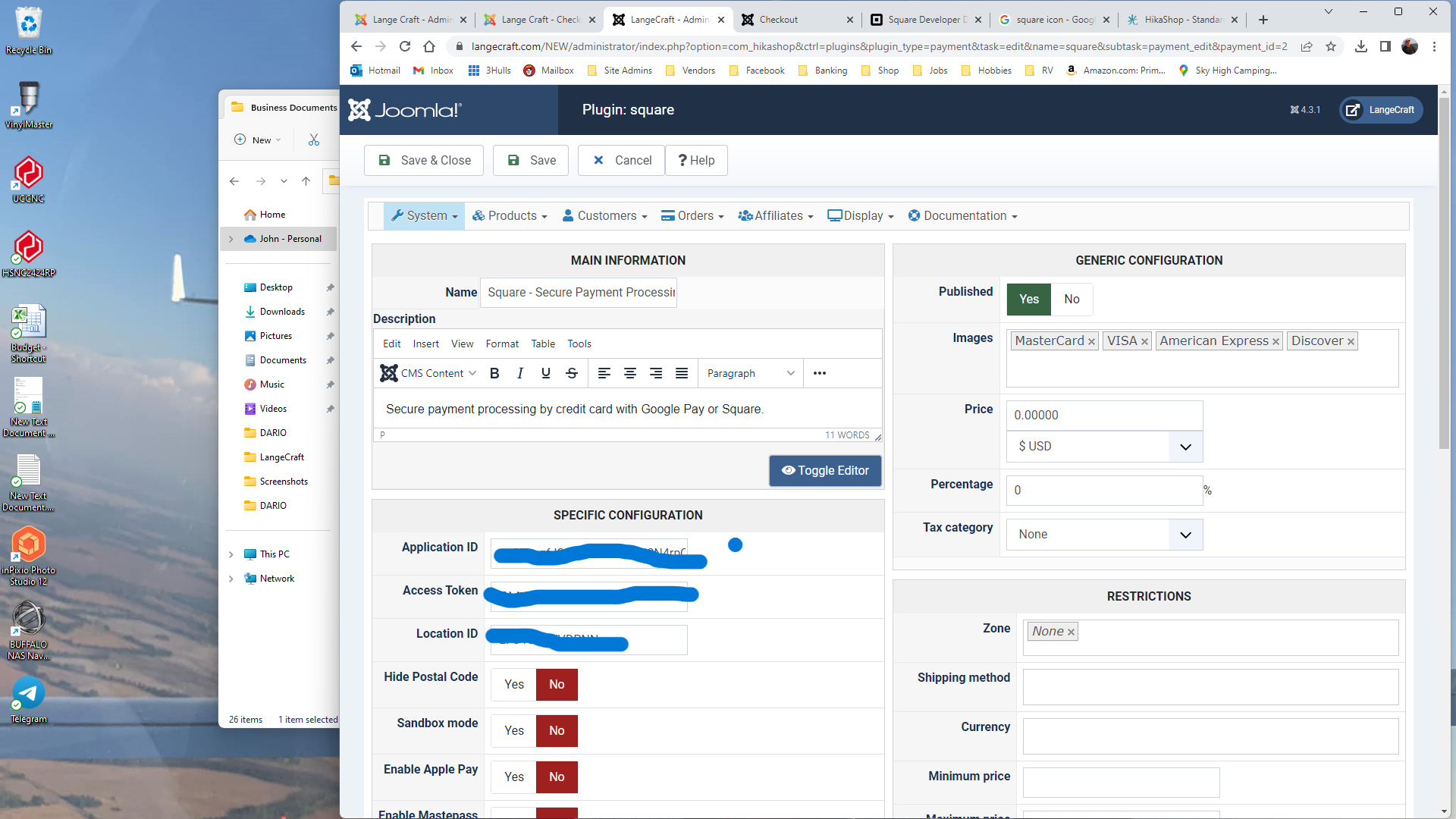The height and width of the screenshot is (819, 1456).
Task: Set Published to No
Action: [1072, 299]
